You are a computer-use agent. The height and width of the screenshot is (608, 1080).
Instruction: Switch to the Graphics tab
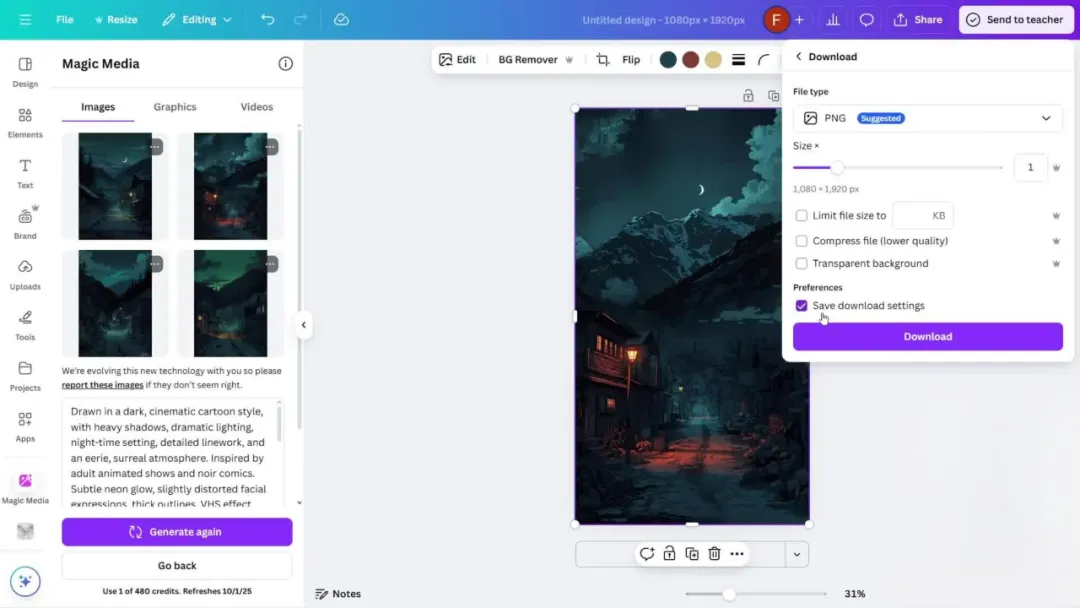175,107
